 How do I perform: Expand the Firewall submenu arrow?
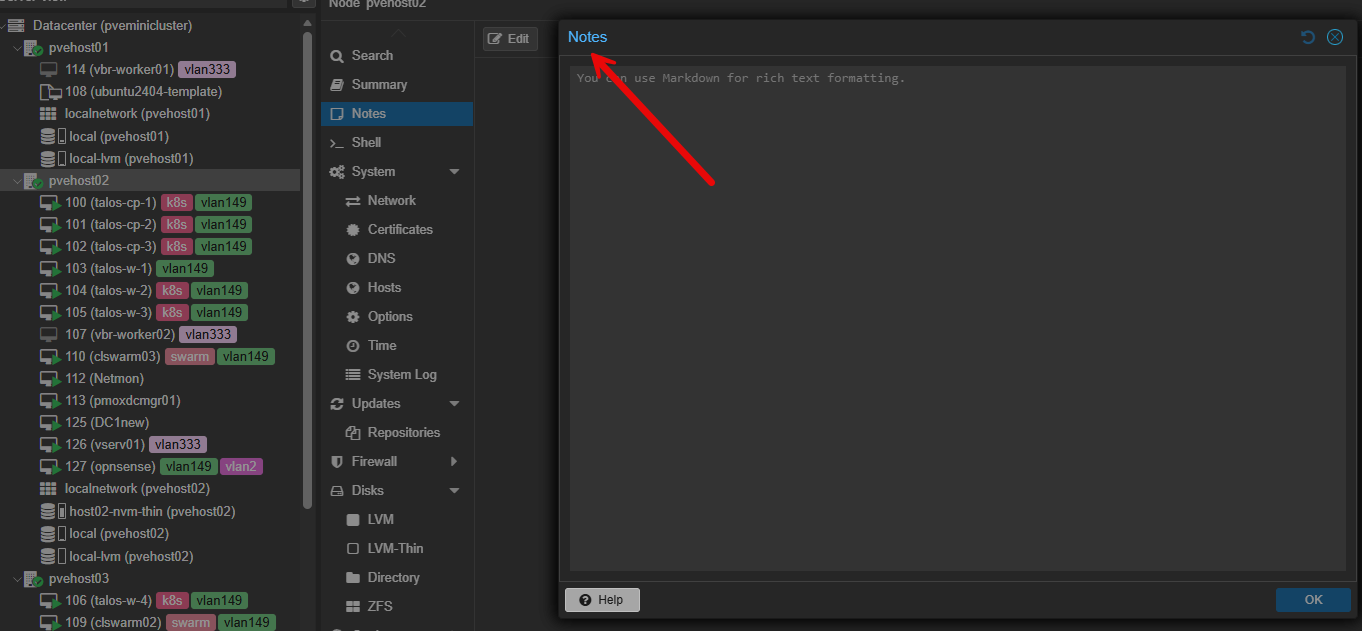tap(455, 461)
